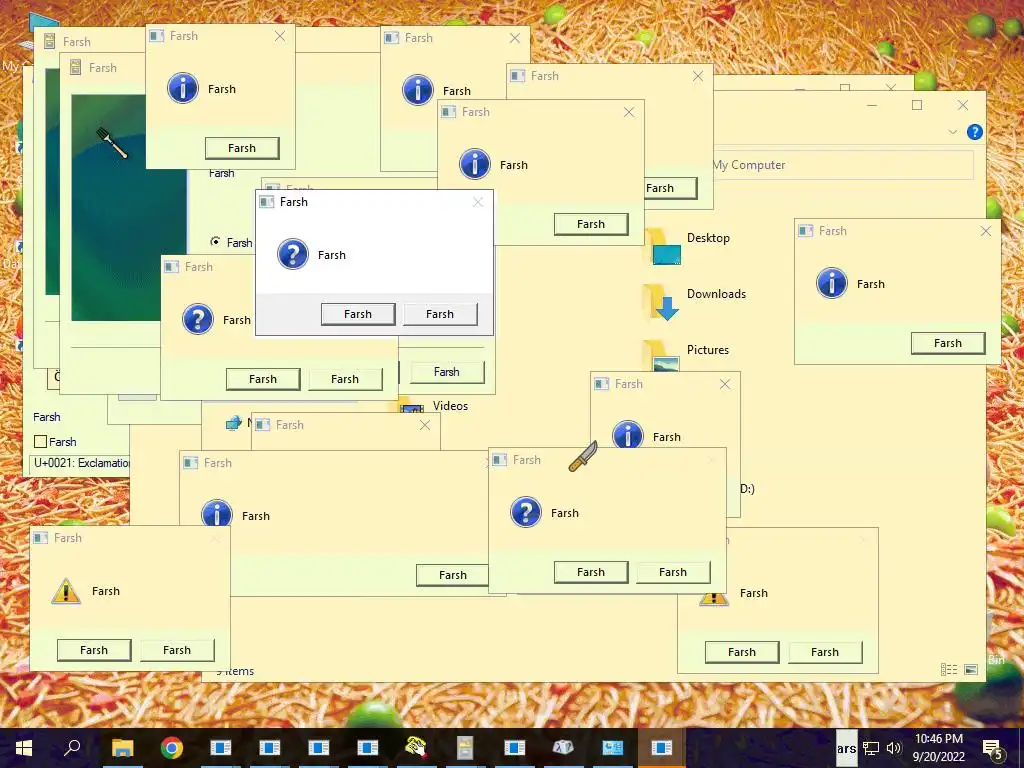
Task: Switch Explorer to large thumbnails view icon
Action: (x=971, y=669)
